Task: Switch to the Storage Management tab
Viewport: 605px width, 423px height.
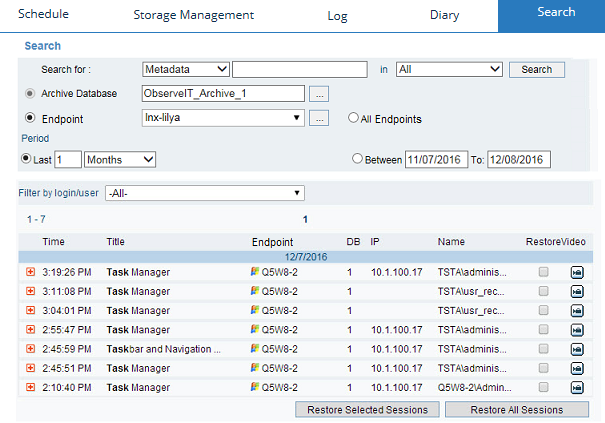Action: click(193, 16)
